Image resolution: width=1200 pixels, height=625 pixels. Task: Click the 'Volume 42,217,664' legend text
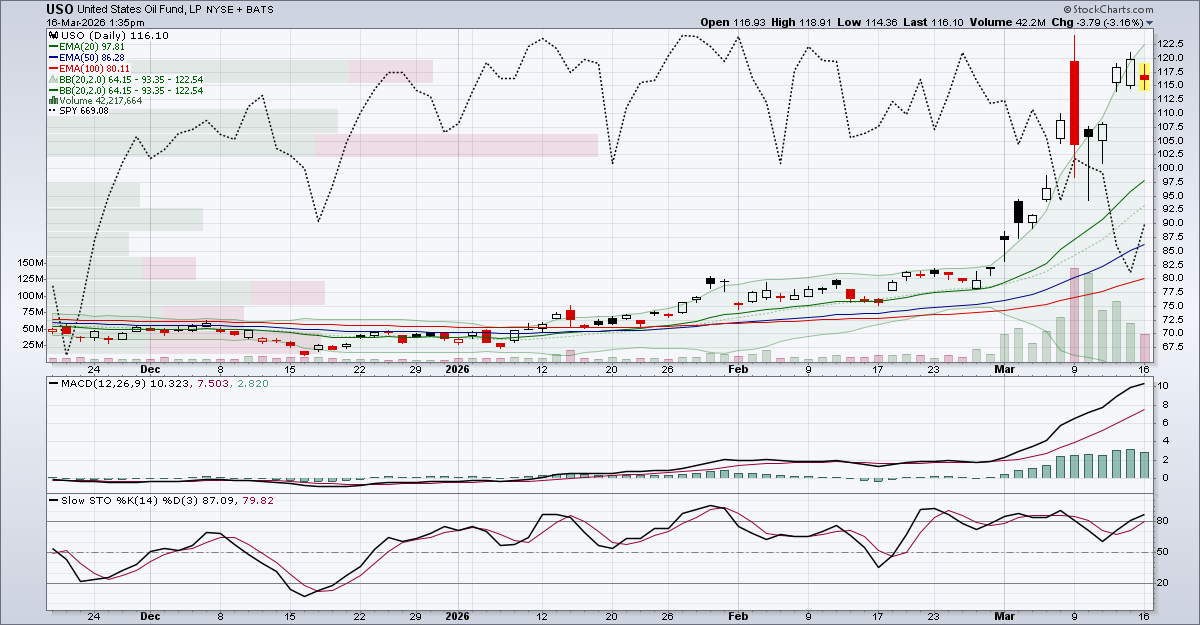pos(100,101)
